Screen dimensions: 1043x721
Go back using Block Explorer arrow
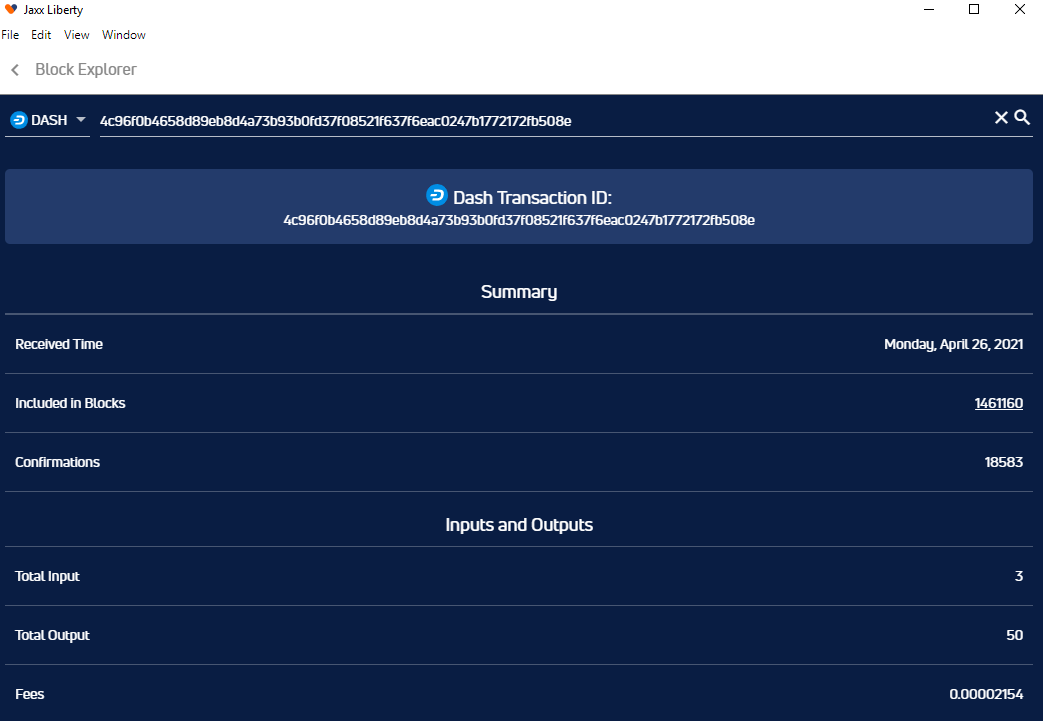15,70
